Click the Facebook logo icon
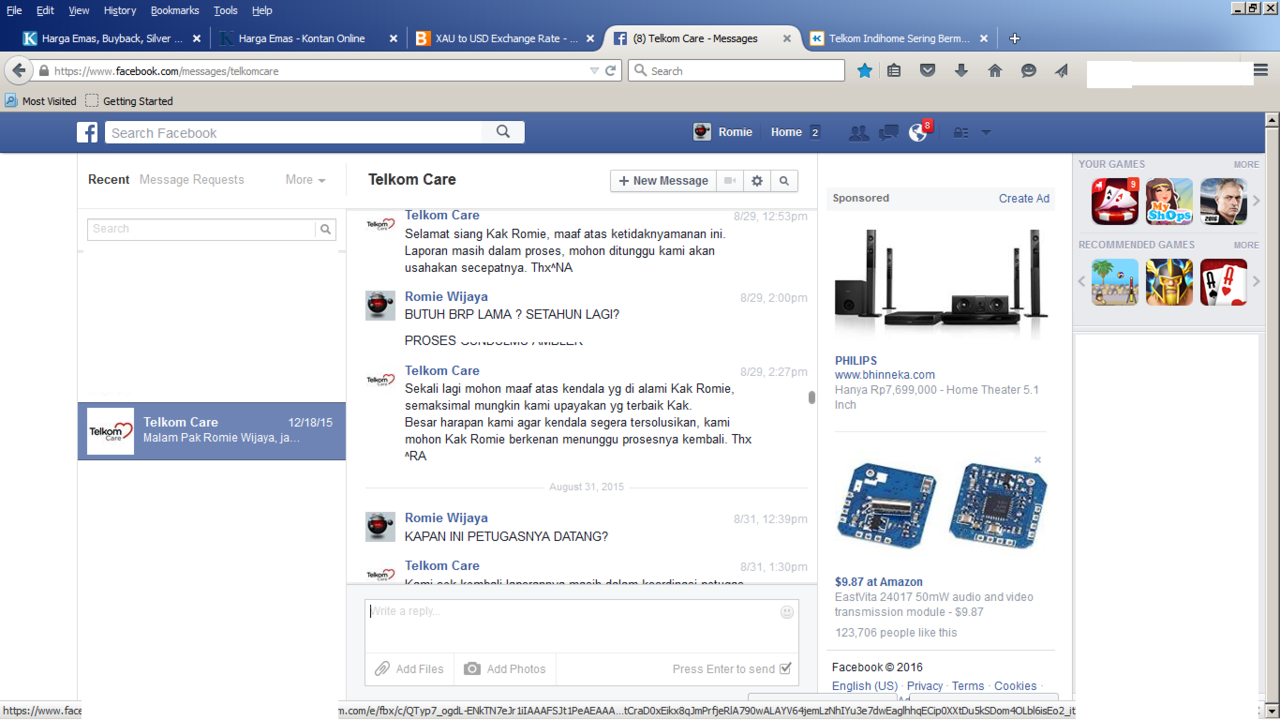Viewport: 1280px width, 720px height. 88,132
